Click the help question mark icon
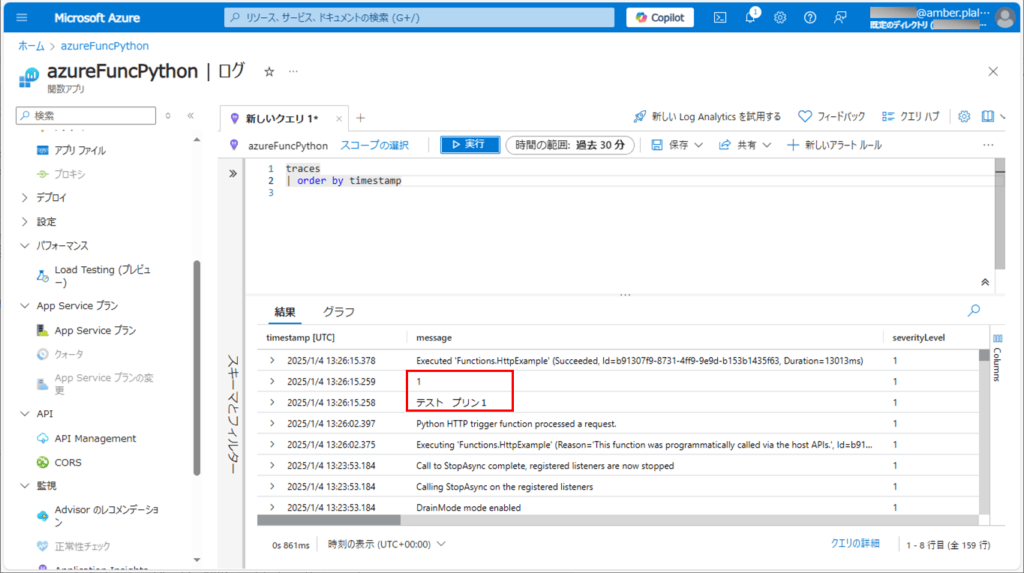This screenshot has height=573, width=1024. pos(810,18)
